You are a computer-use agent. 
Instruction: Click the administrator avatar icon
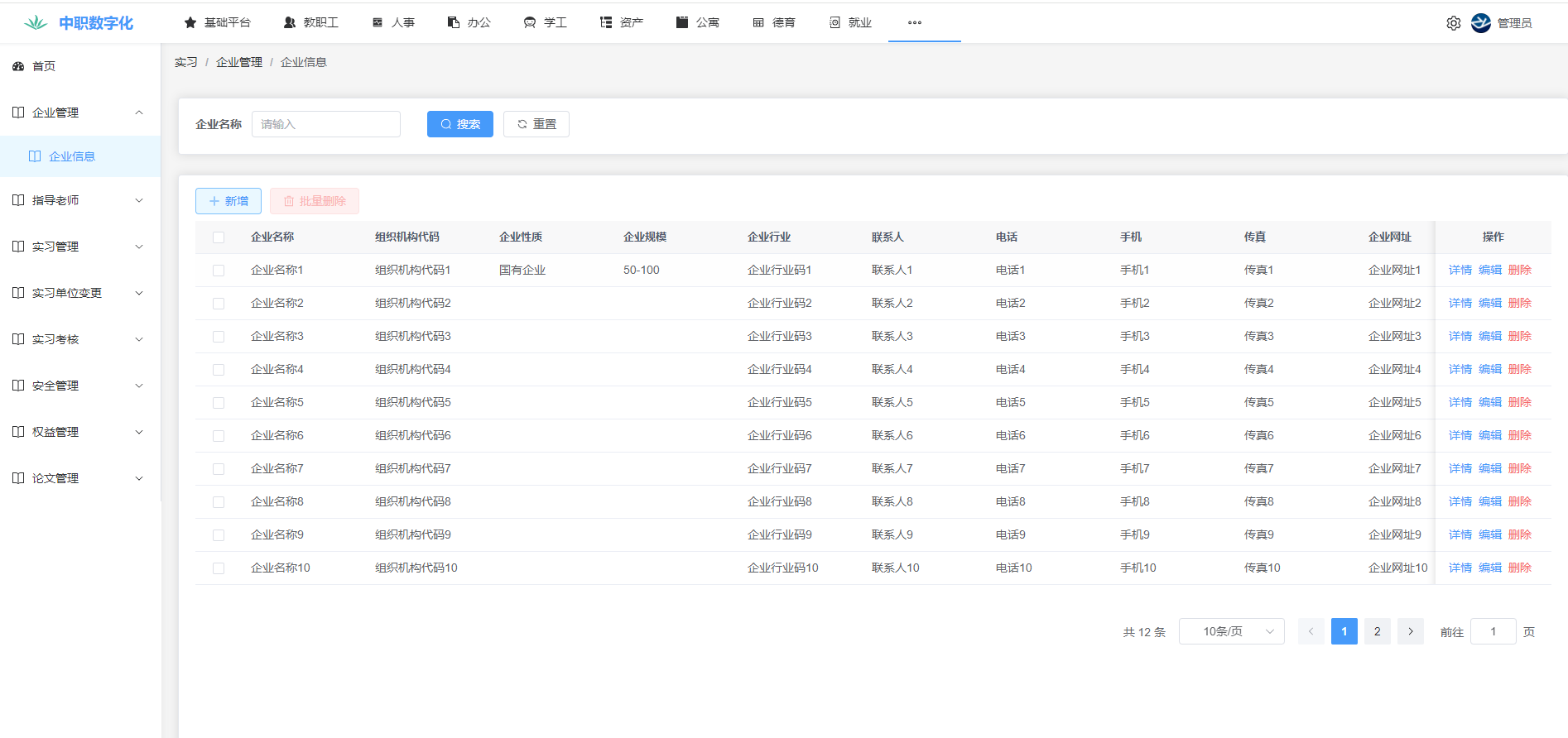[1480, 23]
